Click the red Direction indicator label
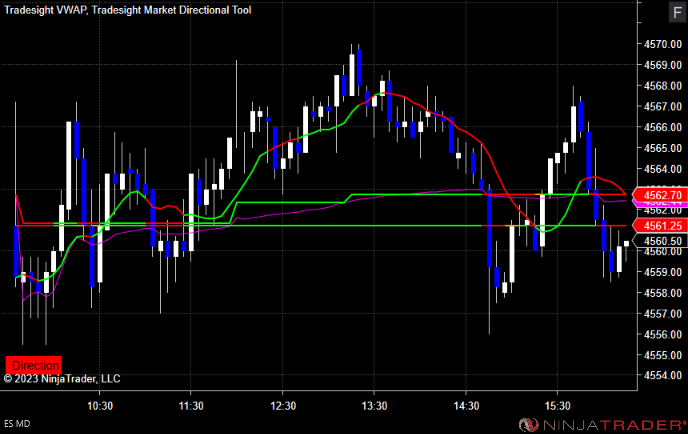The image size is (688, 434). (34, 365)
